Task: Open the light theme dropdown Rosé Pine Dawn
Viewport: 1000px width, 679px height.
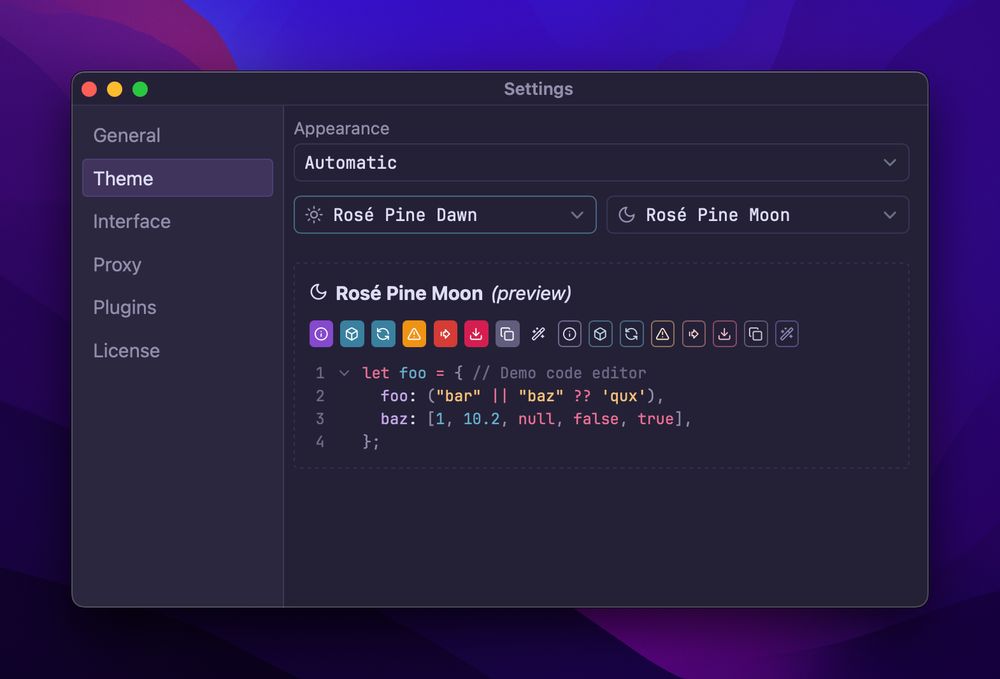Action: 445,215
